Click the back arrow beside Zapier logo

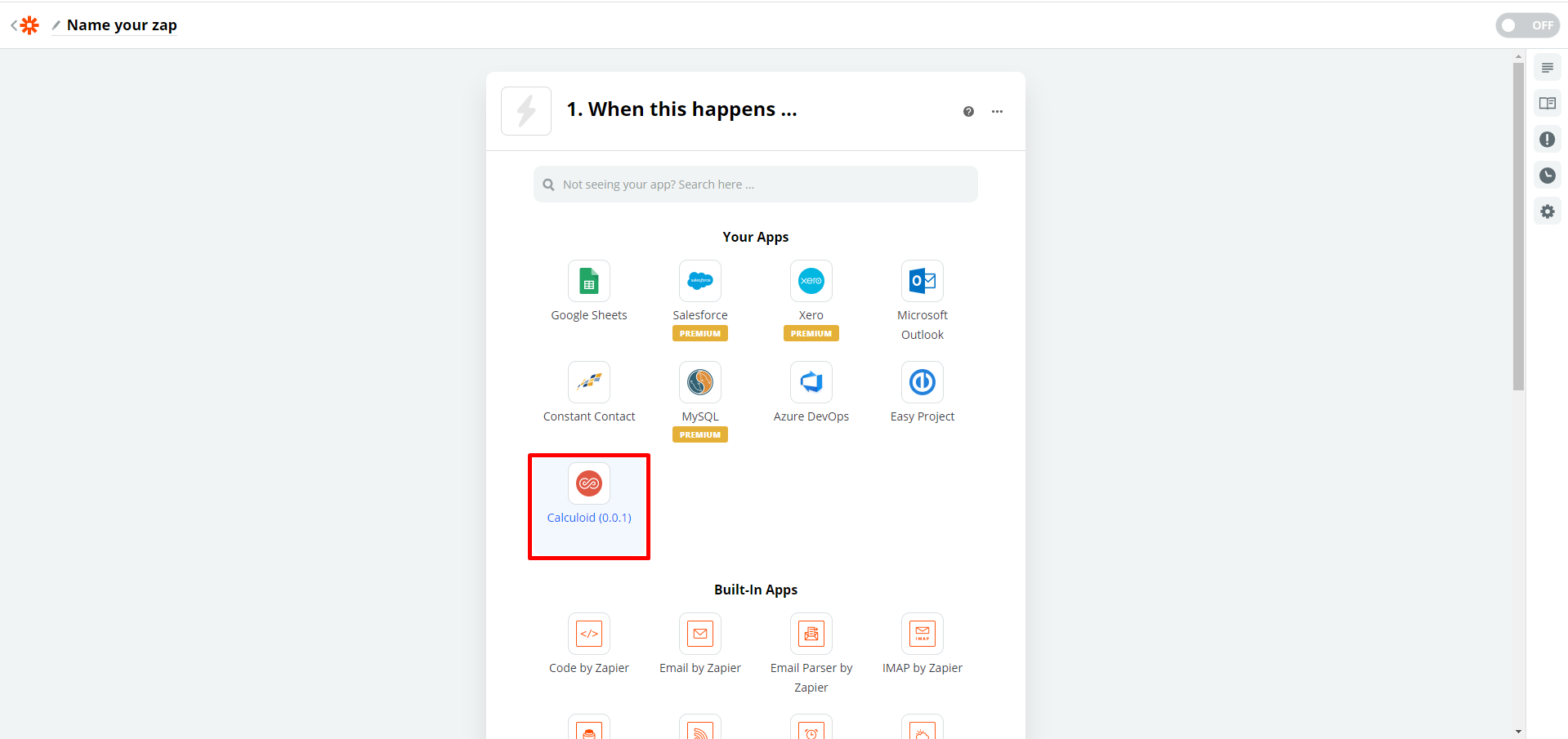click(x=13, y=25)
